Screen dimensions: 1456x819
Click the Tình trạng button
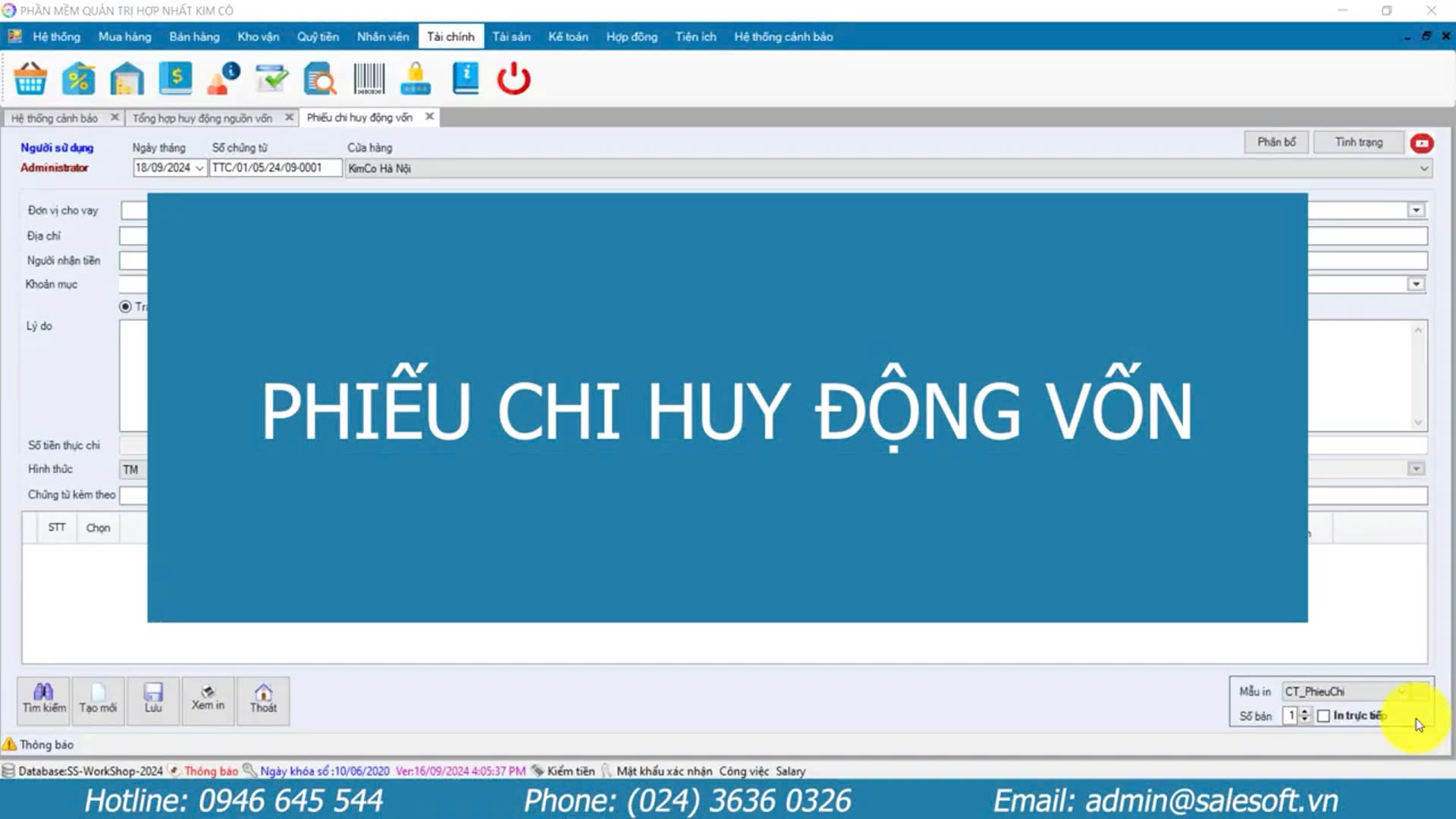click(1358, 142)
